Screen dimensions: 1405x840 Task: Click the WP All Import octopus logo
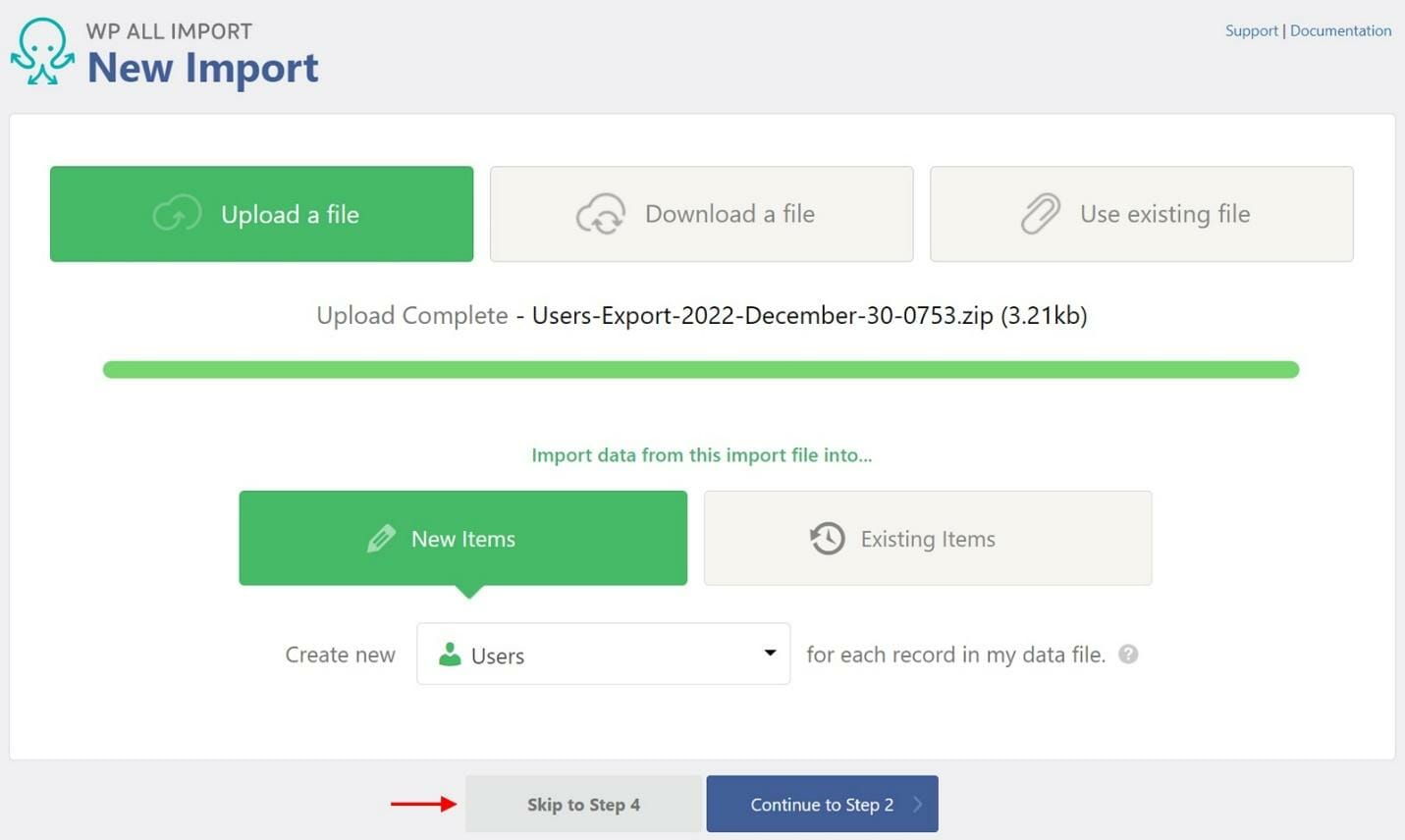(x=42, y=51)
